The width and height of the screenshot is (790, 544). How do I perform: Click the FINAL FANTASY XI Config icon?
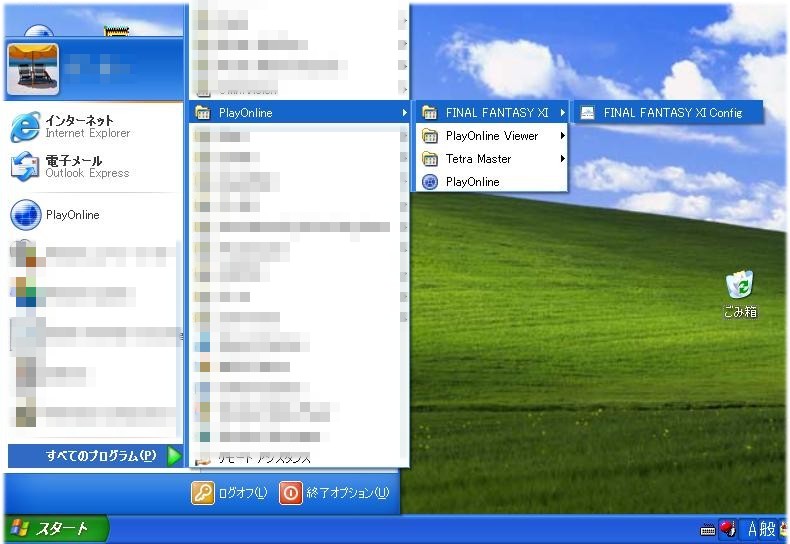pos(587,113)
